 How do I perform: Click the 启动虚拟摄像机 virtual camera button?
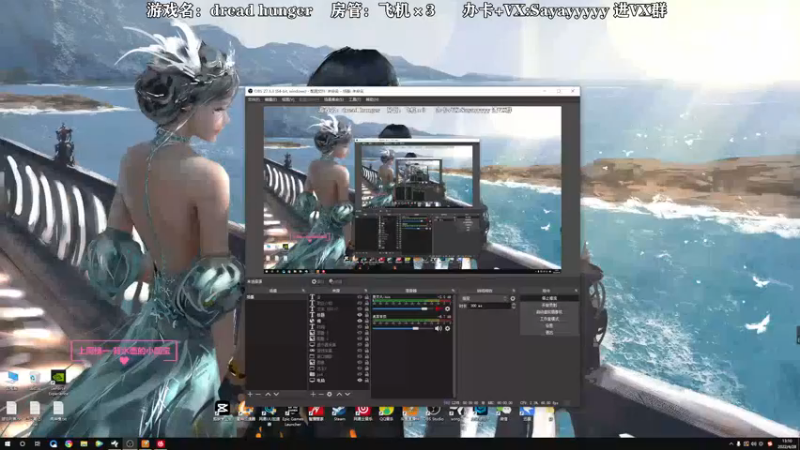click(x=549, y=312)
